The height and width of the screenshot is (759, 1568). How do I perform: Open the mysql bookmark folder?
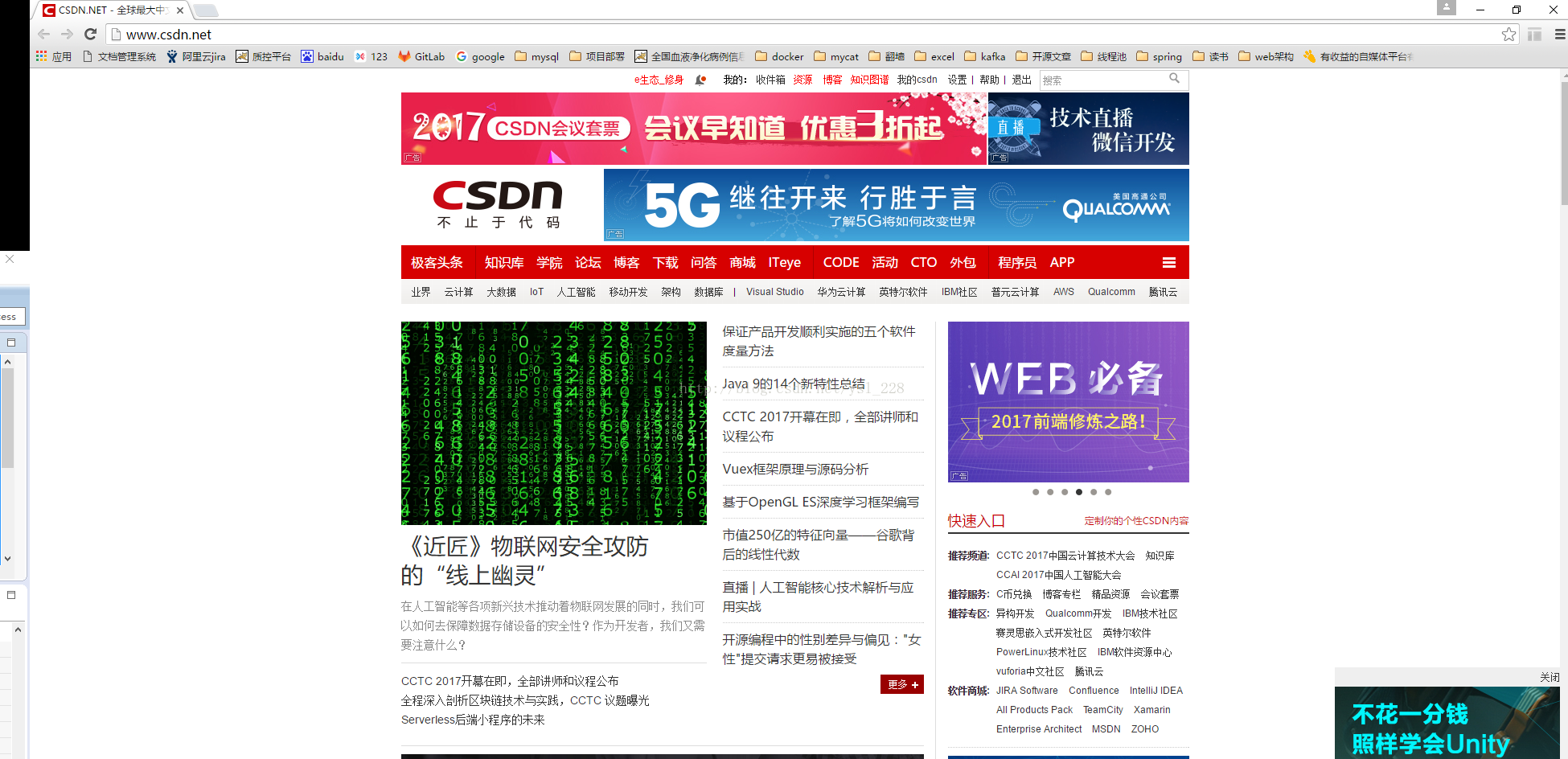pos(536,56)
